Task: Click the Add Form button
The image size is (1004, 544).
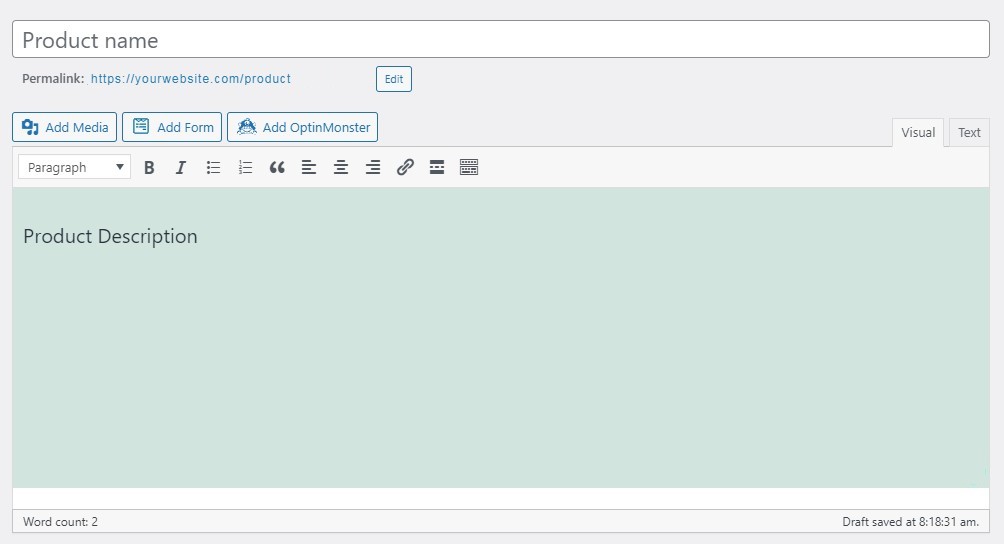Action: (x=172, y=127)
